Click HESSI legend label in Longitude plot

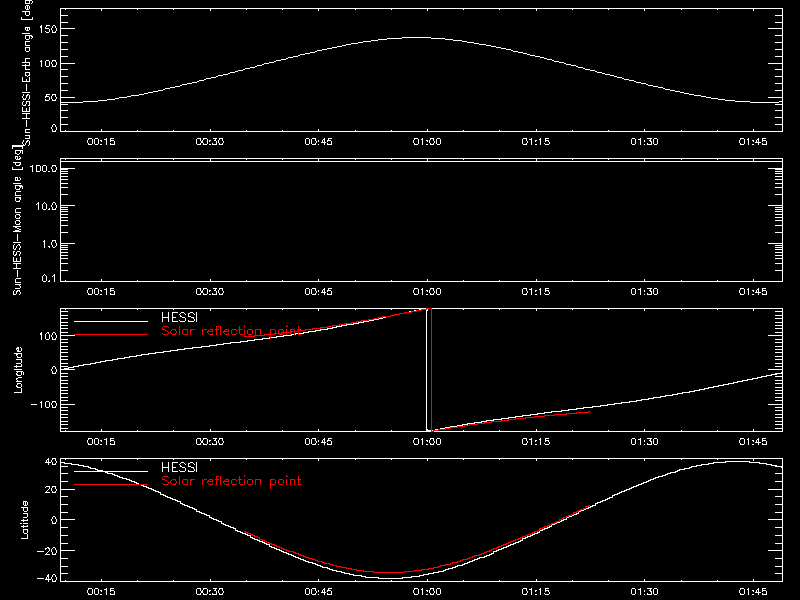click(179, 317)
